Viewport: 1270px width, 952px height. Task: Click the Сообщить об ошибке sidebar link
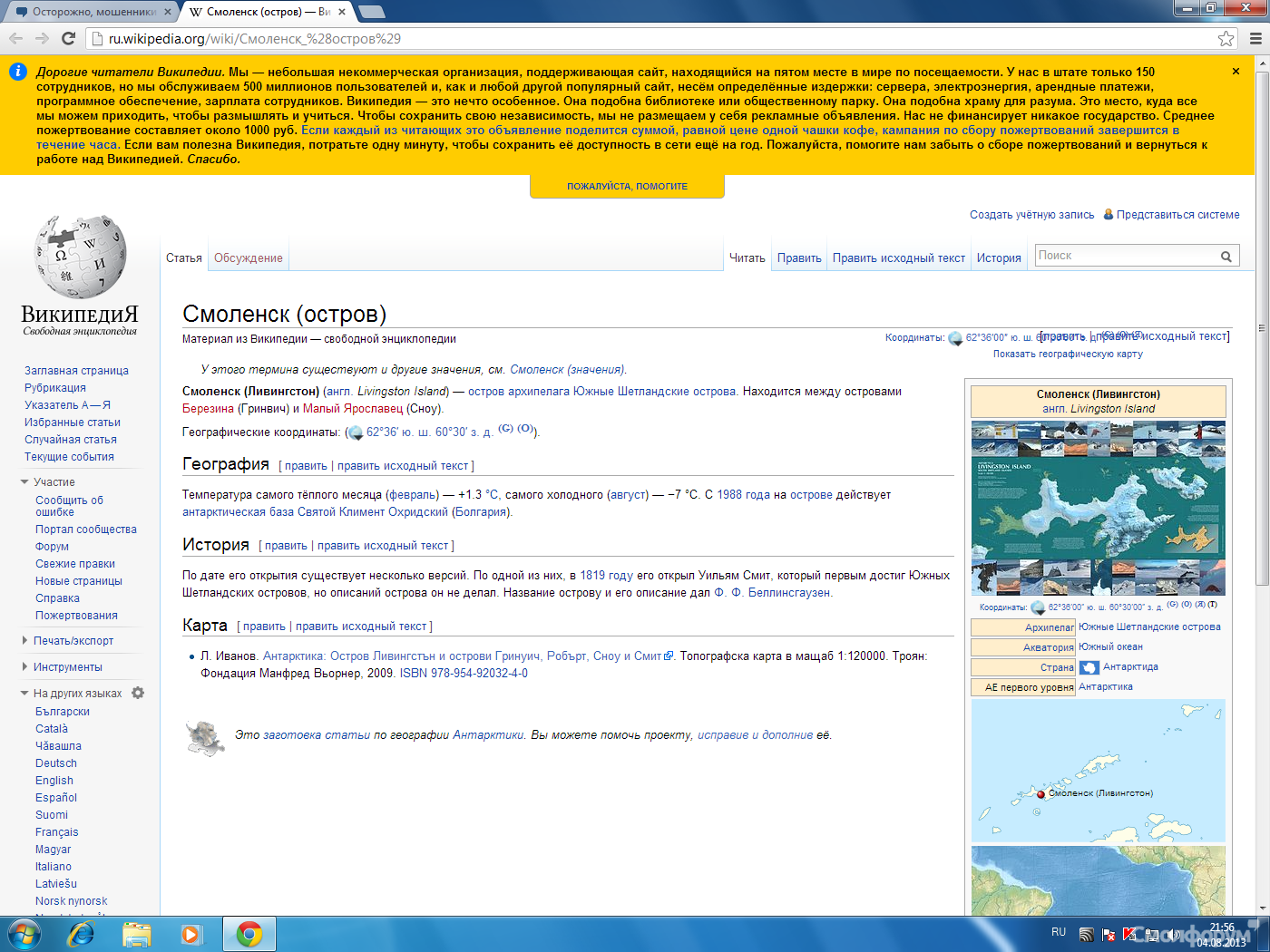click(69, 506)
